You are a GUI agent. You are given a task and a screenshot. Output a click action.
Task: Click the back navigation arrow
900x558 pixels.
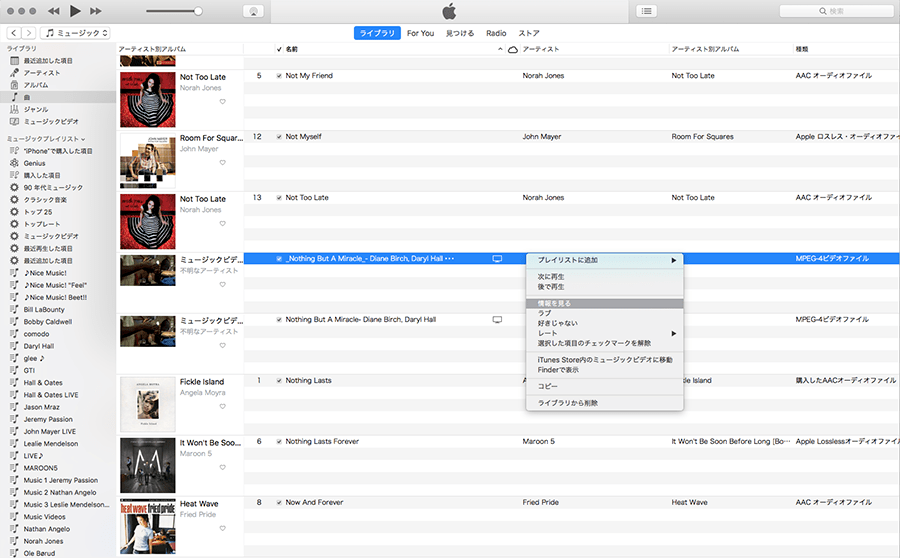coord(14,33)
